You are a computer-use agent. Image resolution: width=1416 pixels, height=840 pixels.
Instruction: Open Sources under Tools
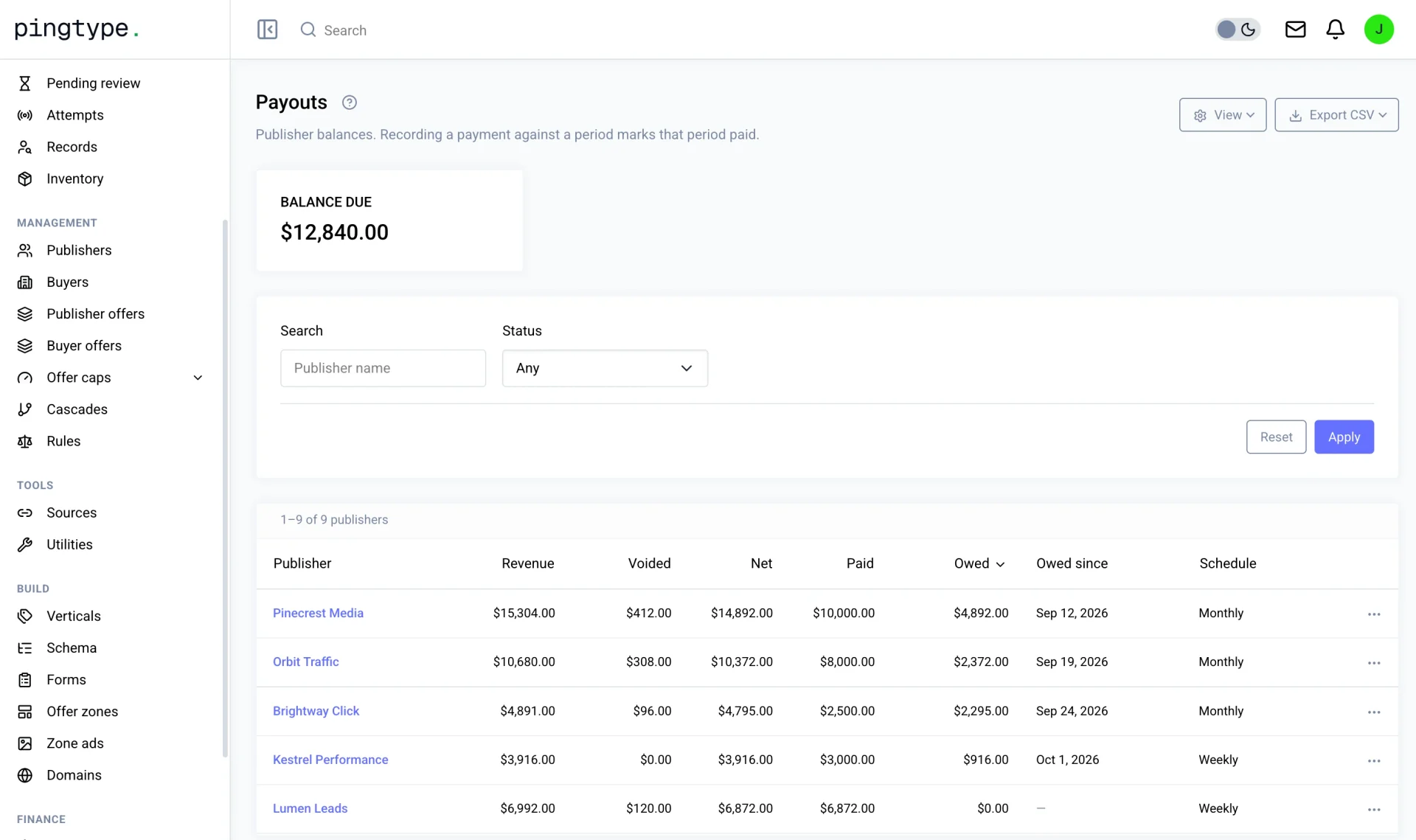[x=72, y=513]
